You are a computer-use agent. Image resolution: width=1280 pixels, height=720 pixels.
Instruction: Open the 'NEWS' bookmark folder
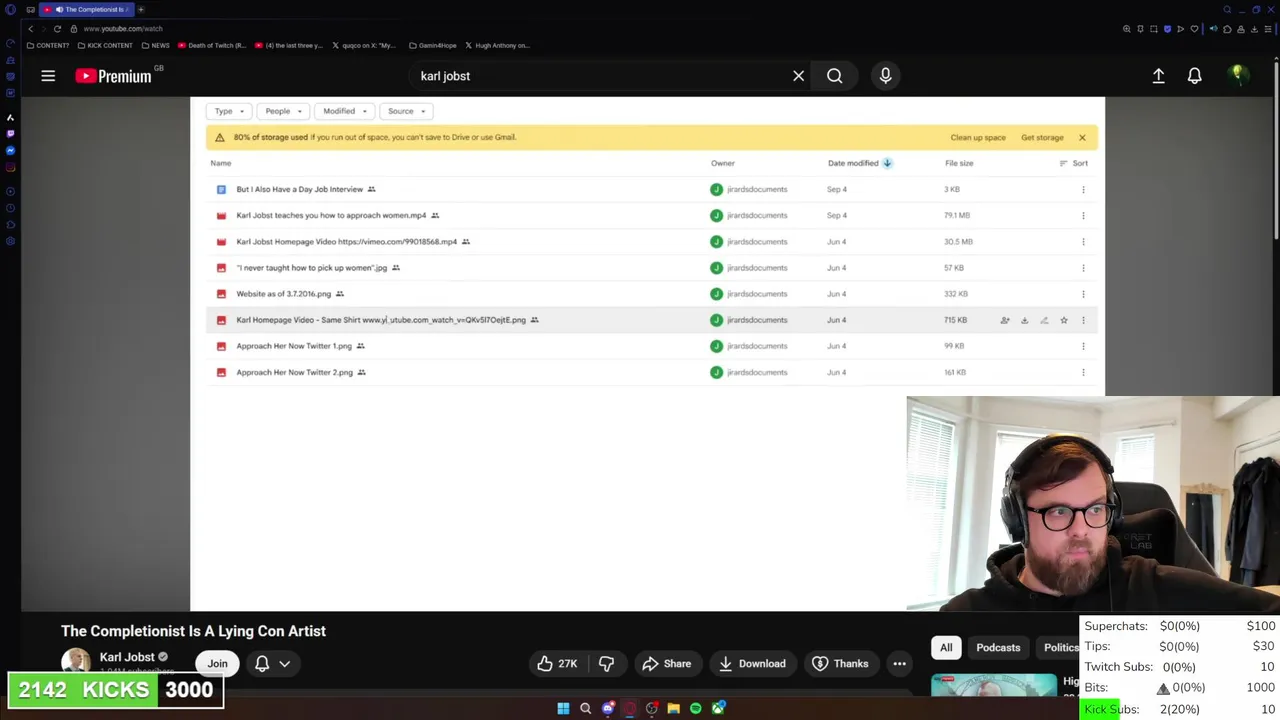coord(155,45)
